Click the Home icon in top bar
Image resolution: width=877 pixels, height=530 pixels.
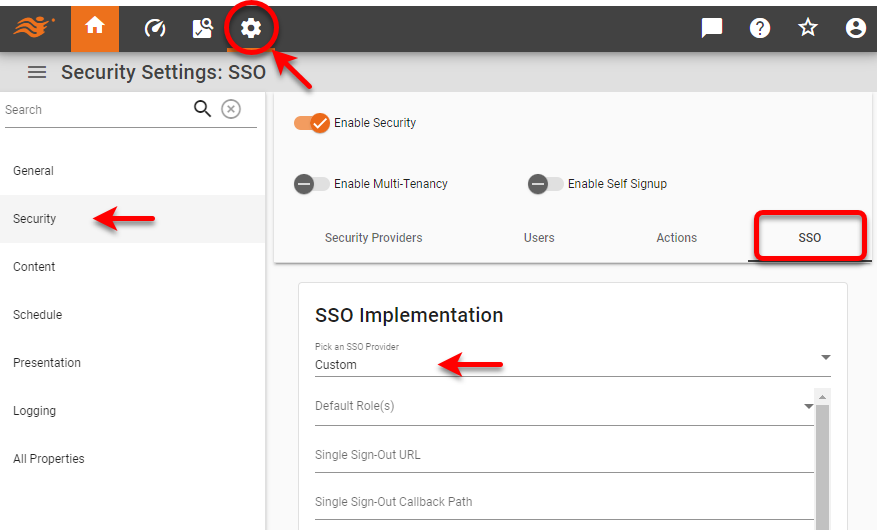[x=95, y=27]
